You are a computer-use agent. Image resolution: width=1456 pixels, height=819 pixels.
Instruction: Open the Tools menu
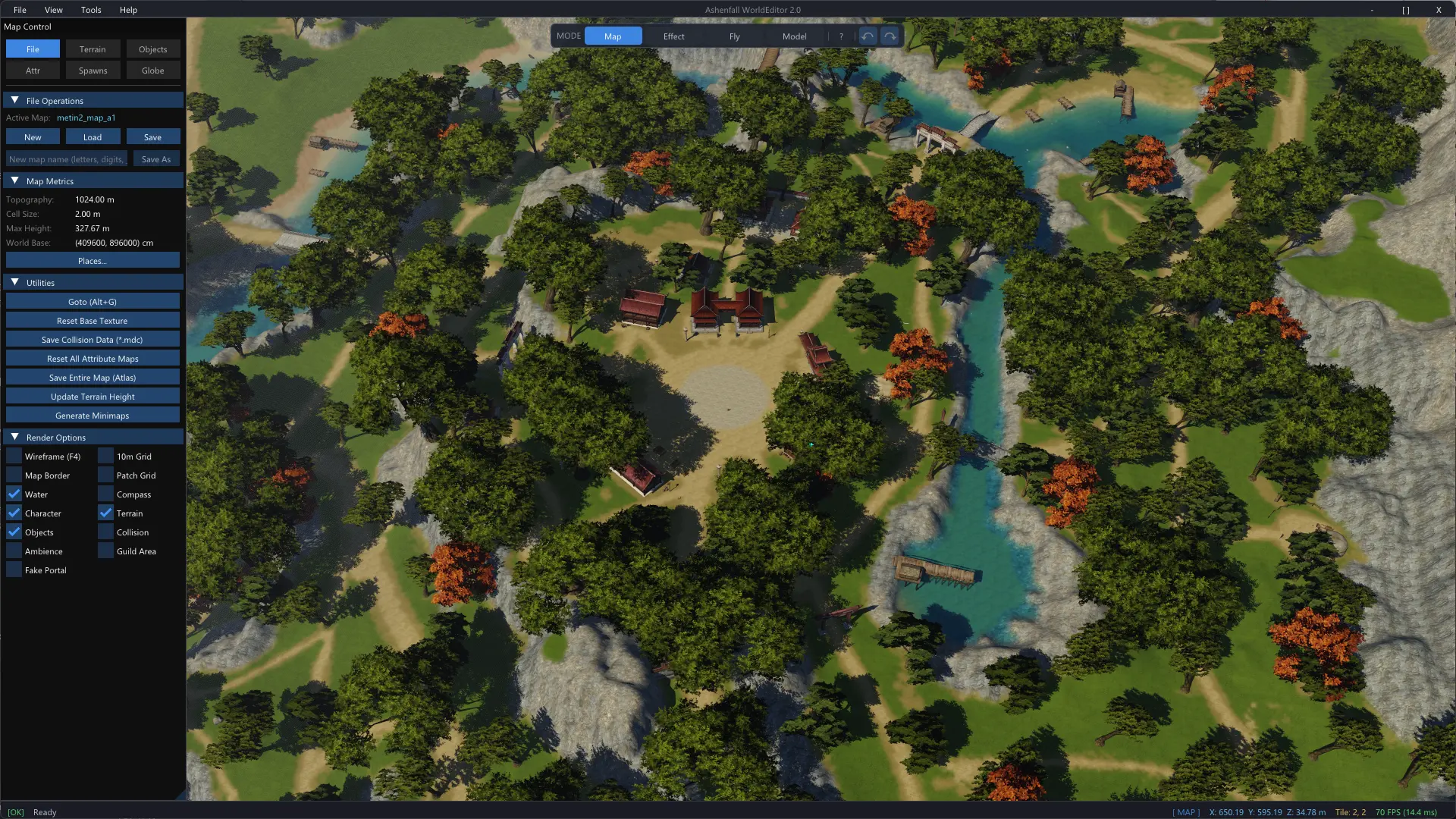click(x=91, y=10)
